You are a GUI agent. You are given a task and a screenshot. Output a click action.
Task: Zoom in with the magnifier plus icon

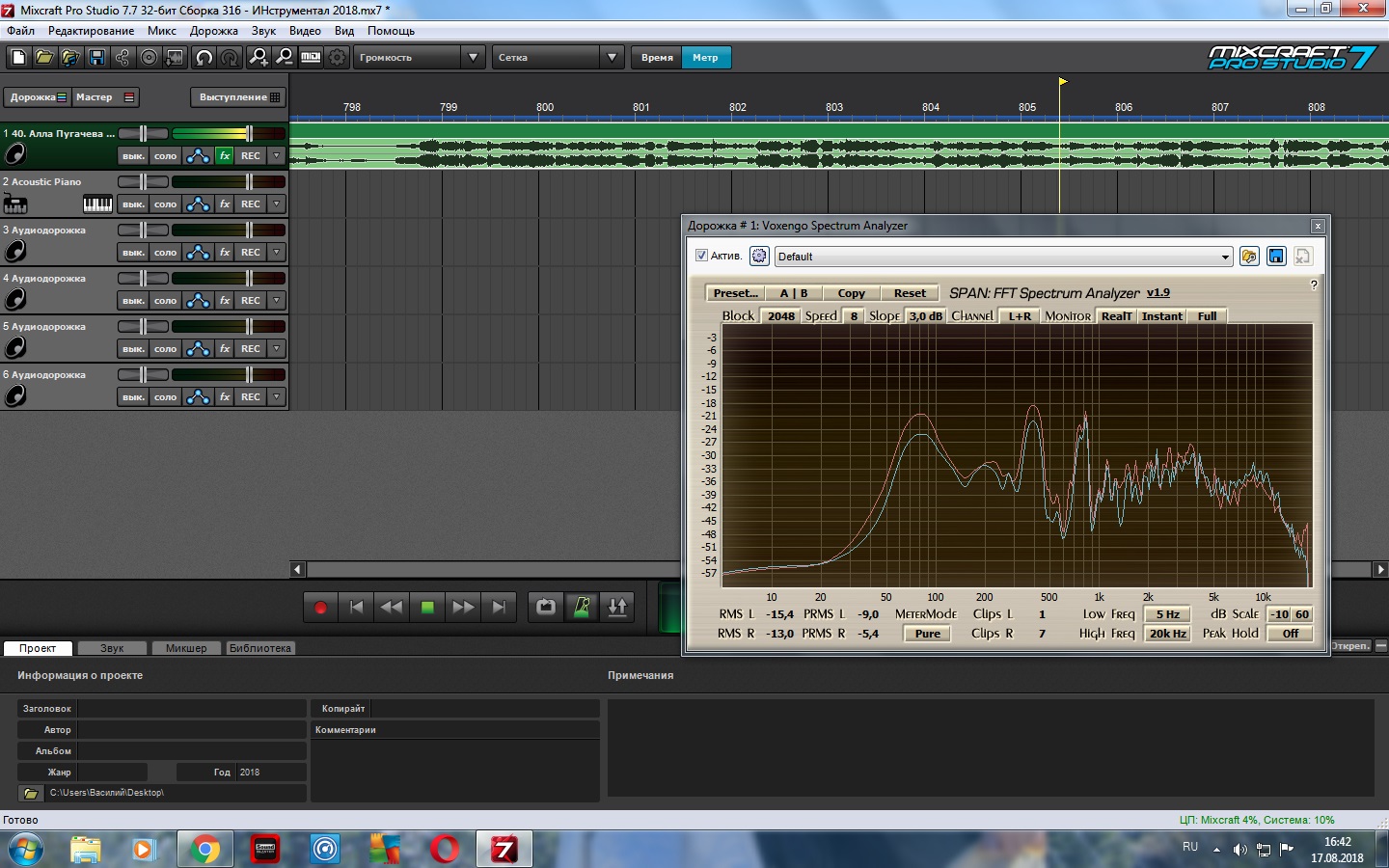point(259,58)
